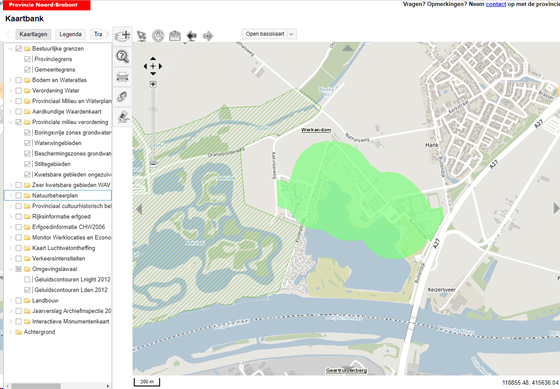This screenshot has width=560, height=389.
Task: Click folder icon of Landbouw layer
Action: [27, 300]
